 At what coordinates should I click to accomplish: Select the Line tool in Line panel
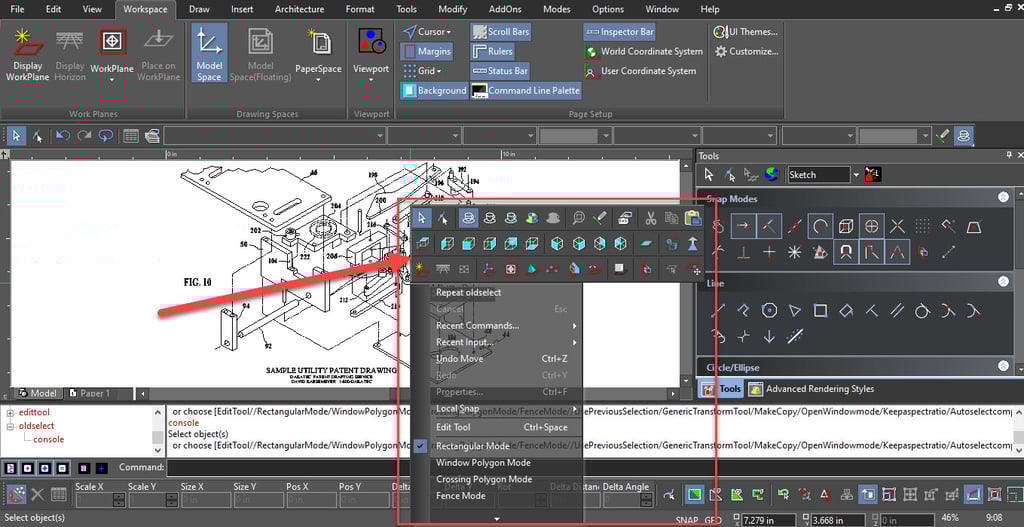point(718,311)
